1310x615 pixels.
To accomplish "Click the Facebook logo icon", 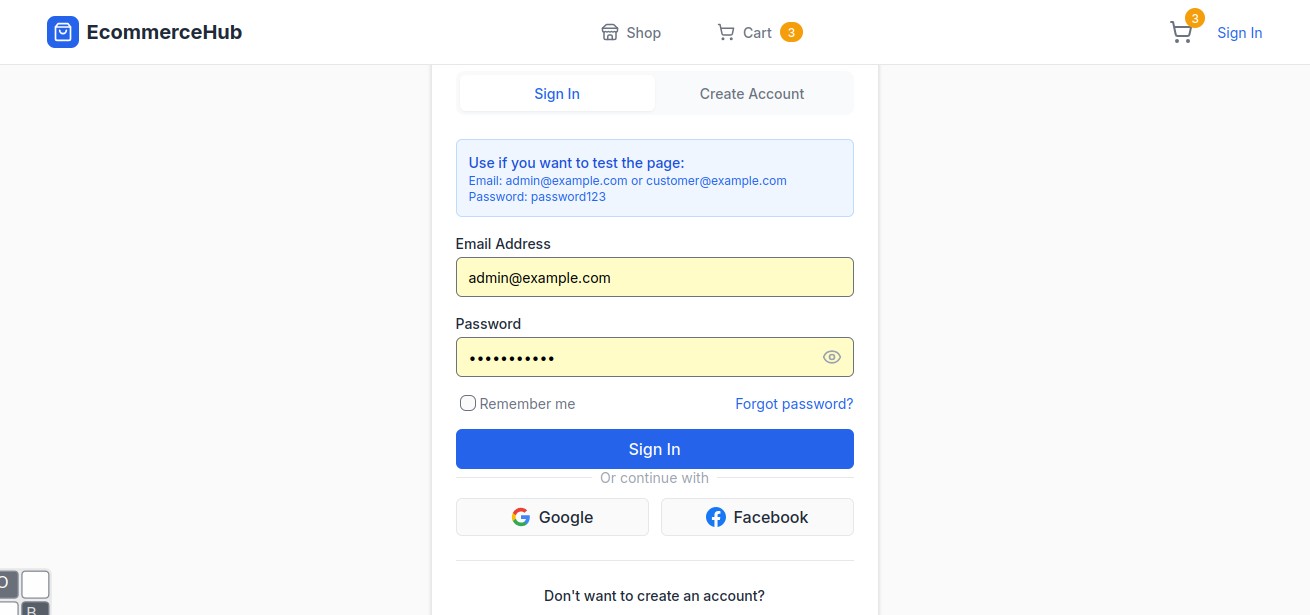I will pos(716,517).
